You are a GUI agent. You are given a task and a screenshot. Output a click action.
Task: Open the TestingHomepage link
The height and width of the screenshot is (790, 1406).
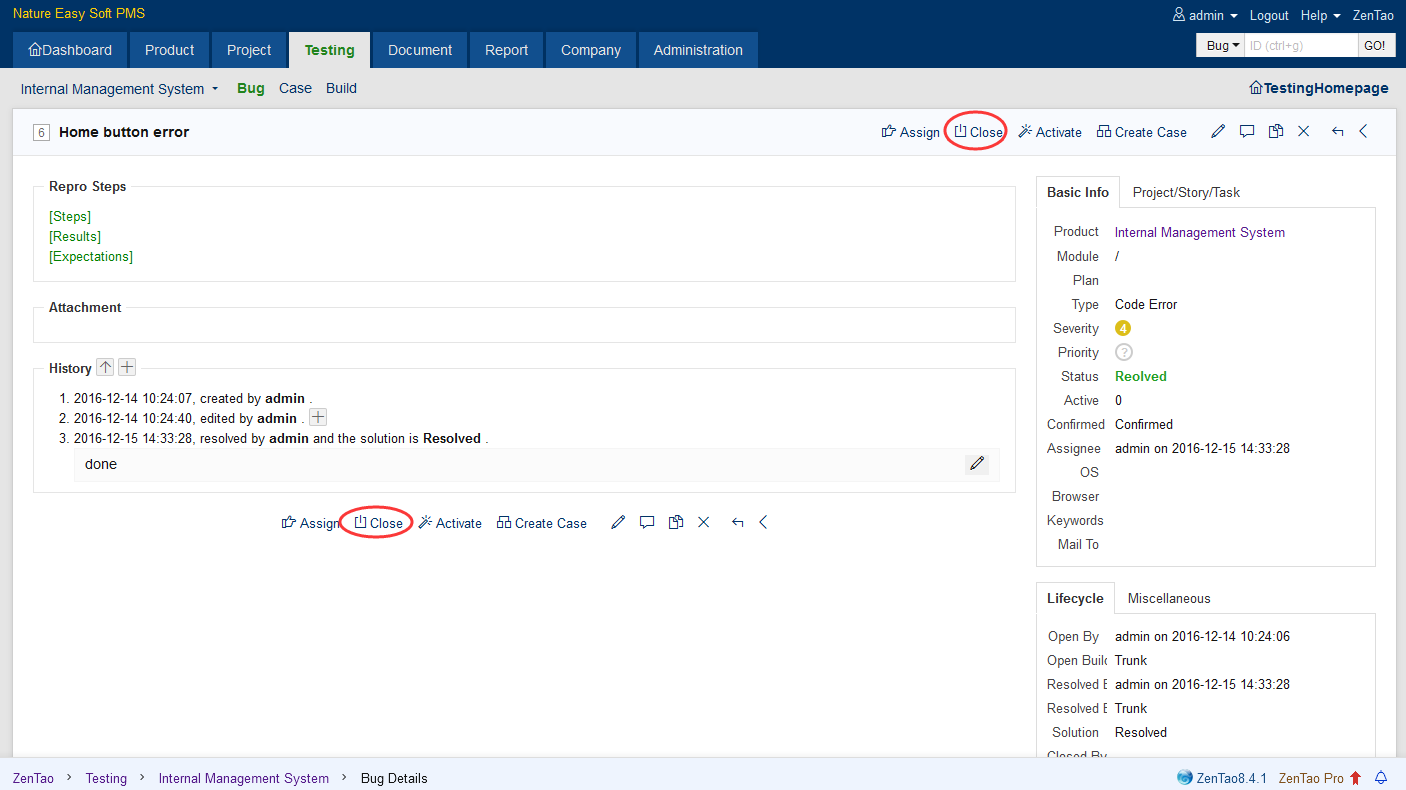tap(1318, 88)
